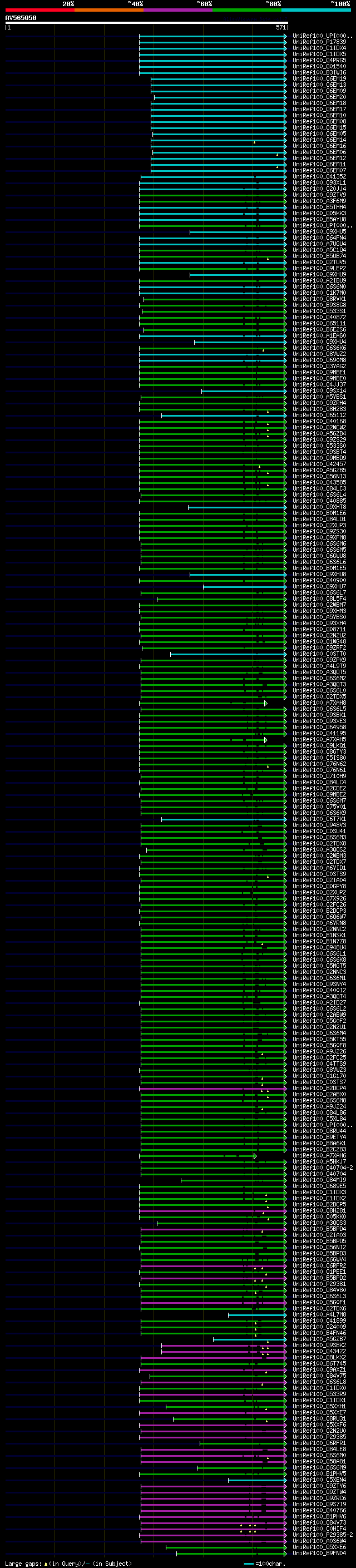Select the UniRef100_Q6EM13 label
This screenshot has height=1568, width=356.
point(319,85)
